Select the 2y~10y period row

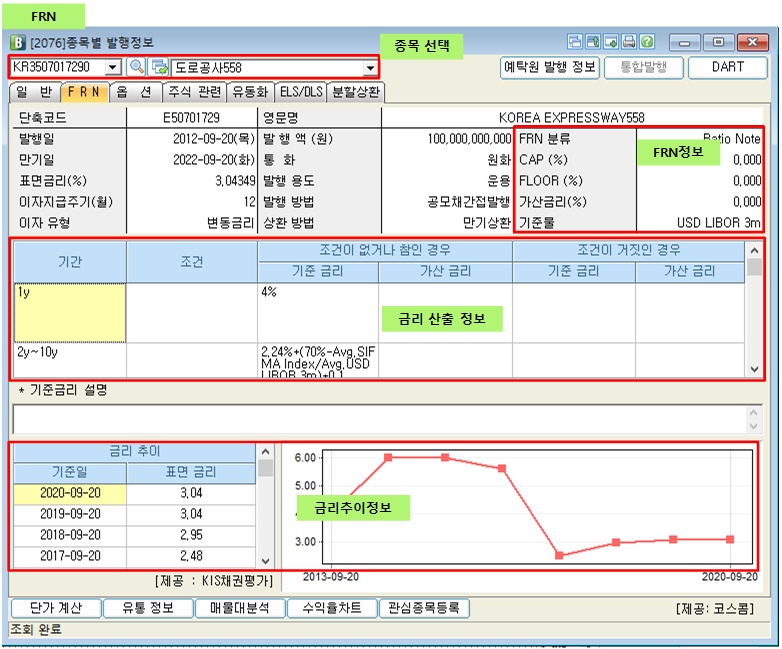(x=70, y=360)
